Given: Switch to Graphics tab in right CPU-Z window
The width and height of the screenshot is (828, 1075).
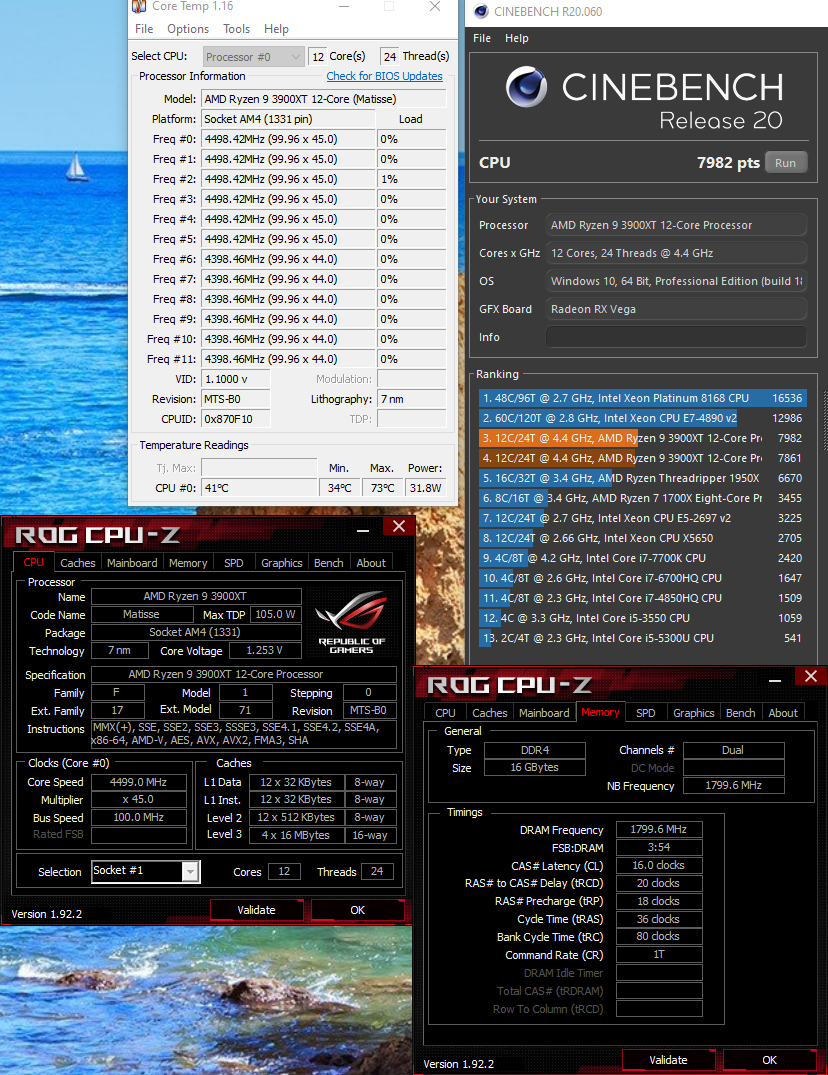Looking at the screenshot, I should point(694,713).
